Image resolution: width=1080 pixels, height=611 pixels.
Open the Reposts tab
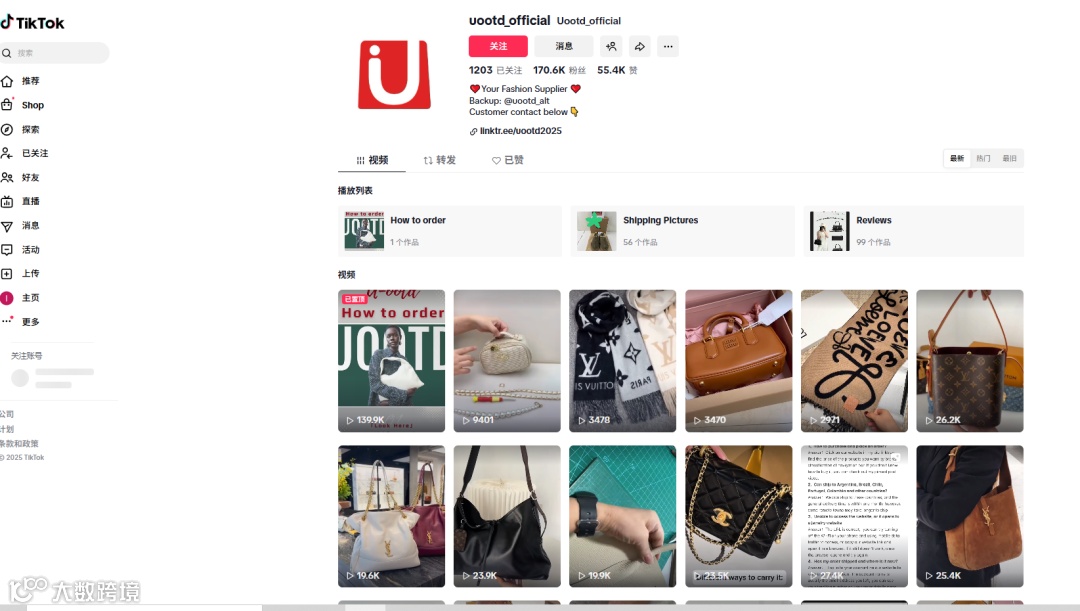coord(439,160)
